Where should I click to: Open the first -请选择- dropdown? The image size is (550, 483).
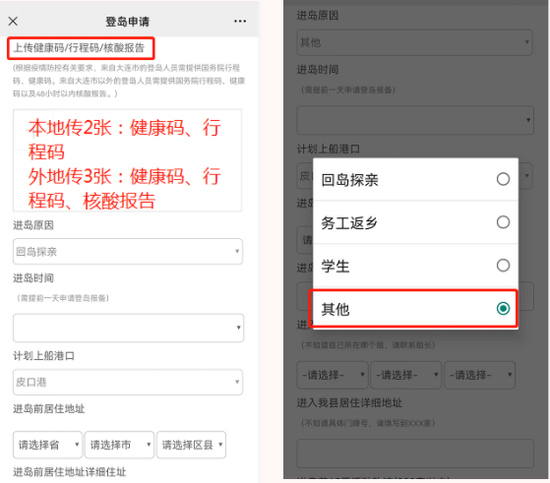click(332, 375)
